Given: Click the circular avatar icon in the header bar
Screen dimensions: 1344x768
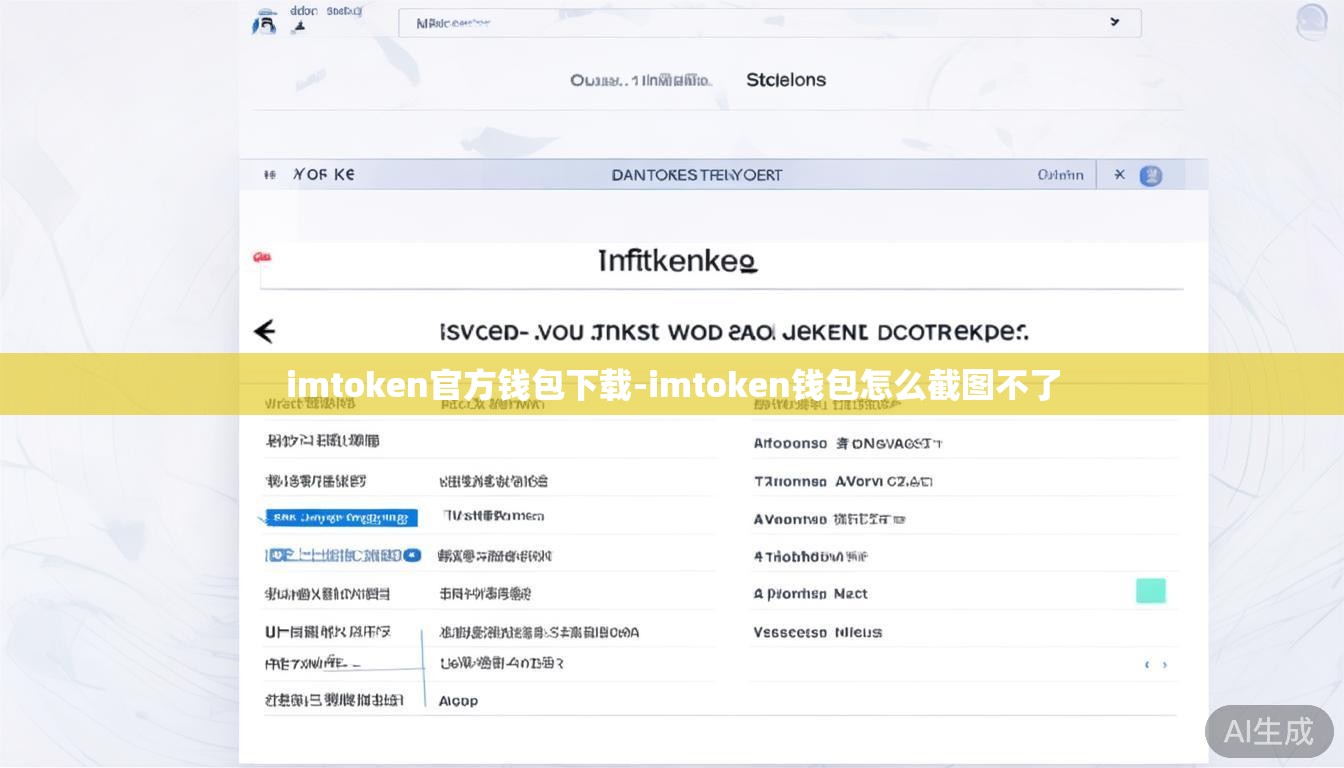Looking at the screenshot, I should tap(1150, 175).
